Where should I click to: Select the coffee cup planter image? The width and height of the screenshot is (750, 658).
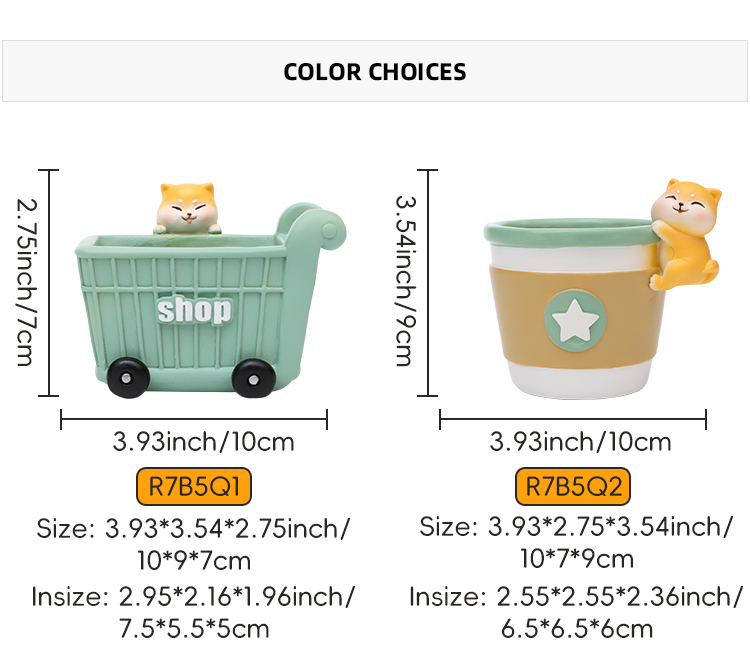[601, 289]
